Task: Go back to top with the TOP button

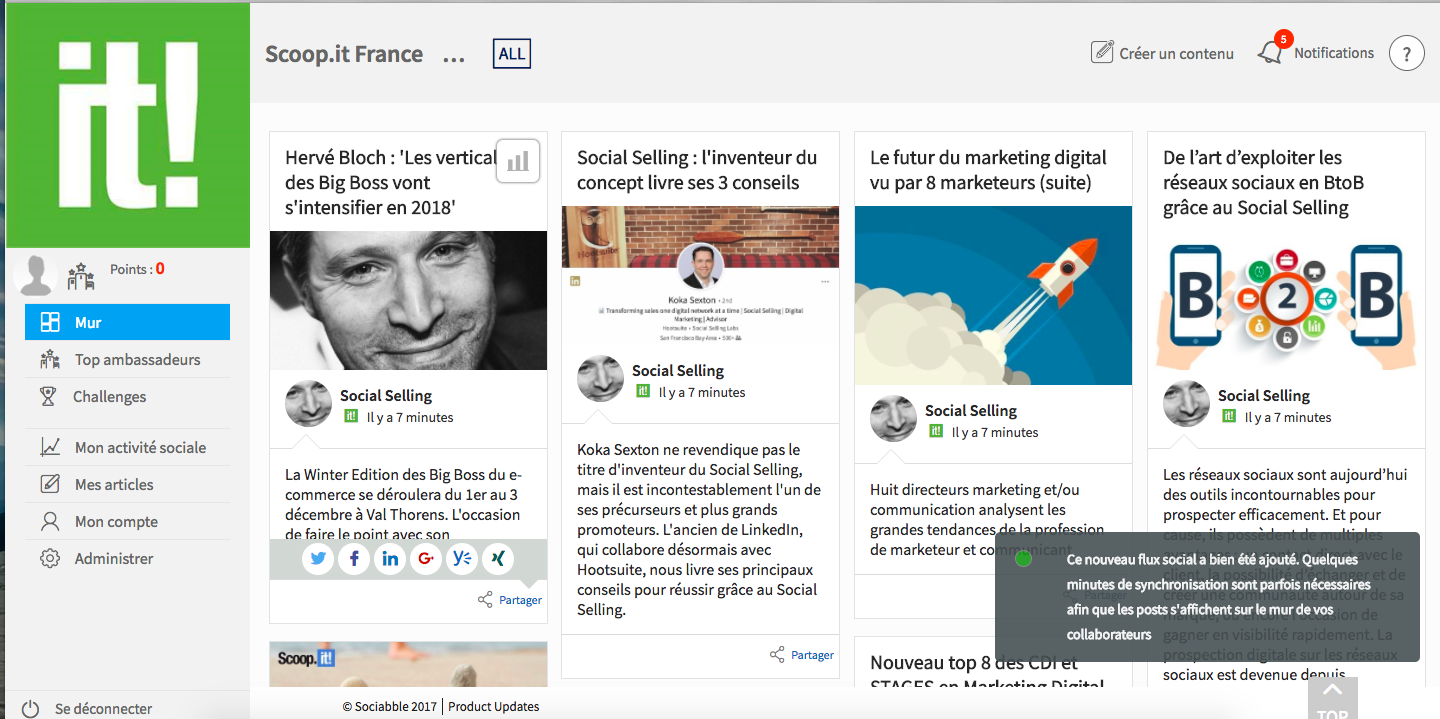Action: [1333, 698]
